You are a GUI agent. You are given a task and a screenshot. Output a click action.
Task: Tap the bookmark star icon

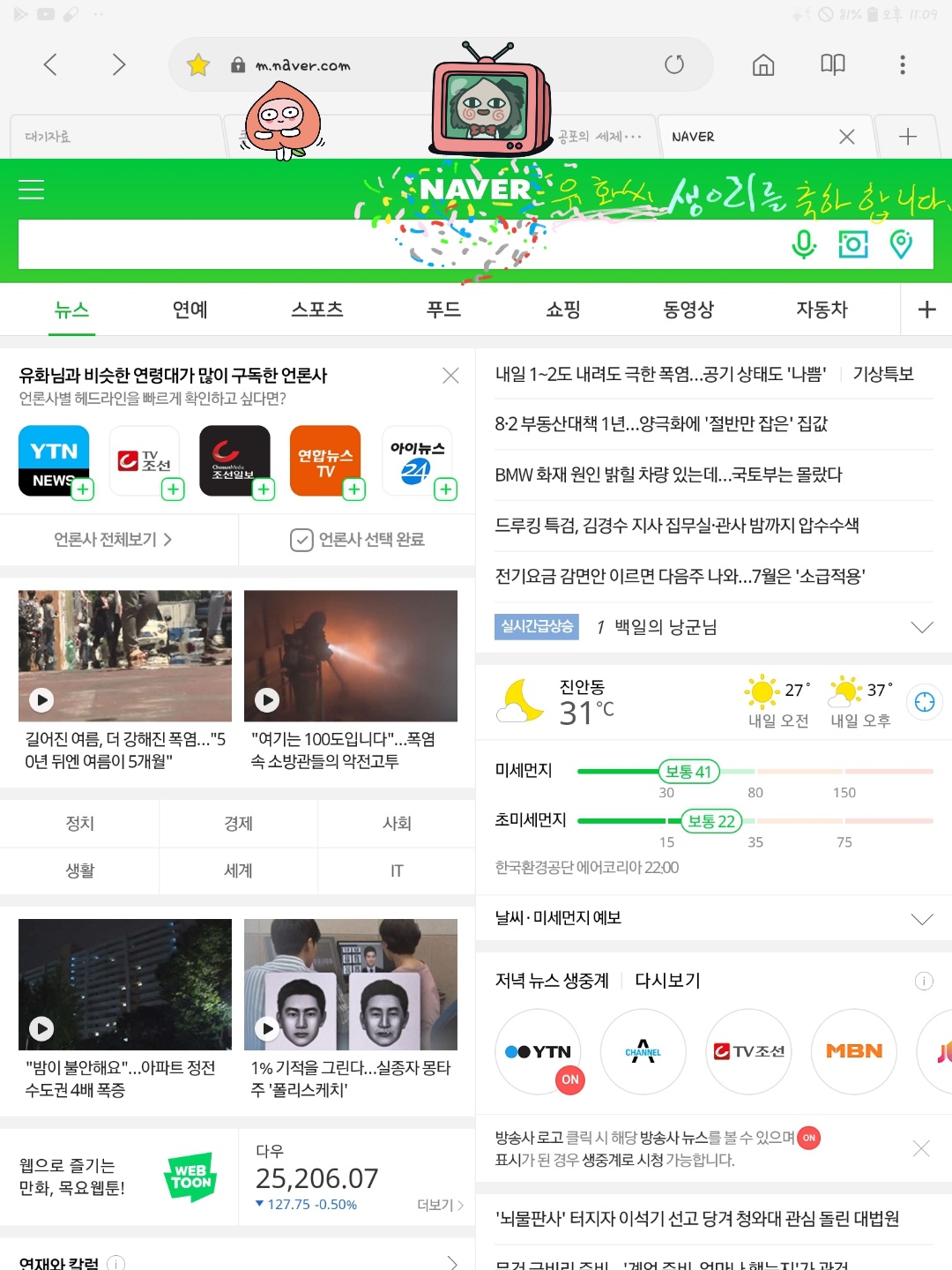pos(198,64)
